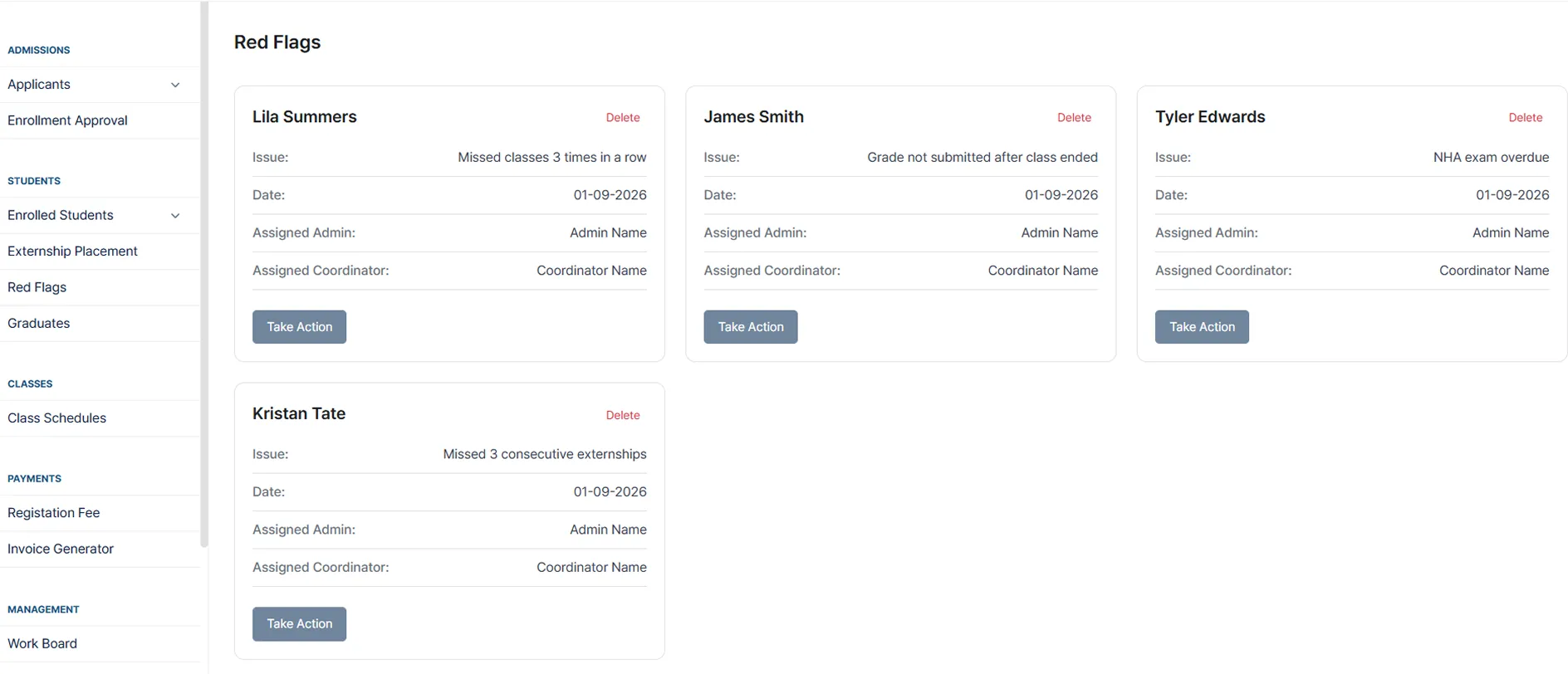This screenshot has width=1568, height=674.
Task: Navigate to Registation Fee page
Action: coord(53,513)
